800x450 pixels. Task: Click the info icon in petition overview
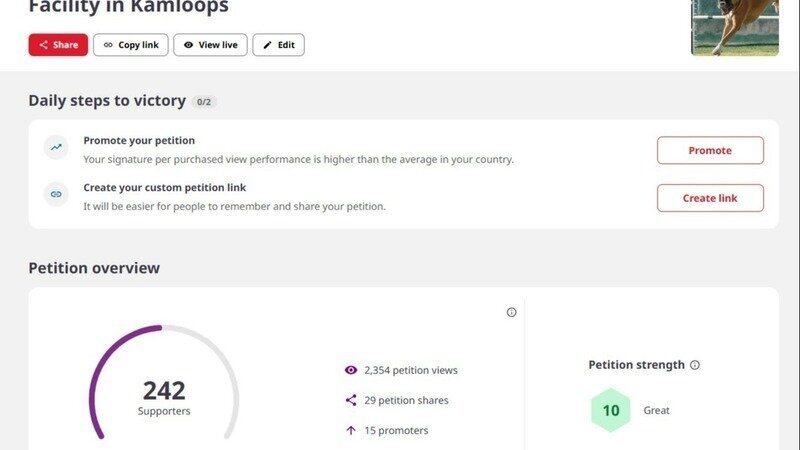pyautogui.click(x=512, y=312)
